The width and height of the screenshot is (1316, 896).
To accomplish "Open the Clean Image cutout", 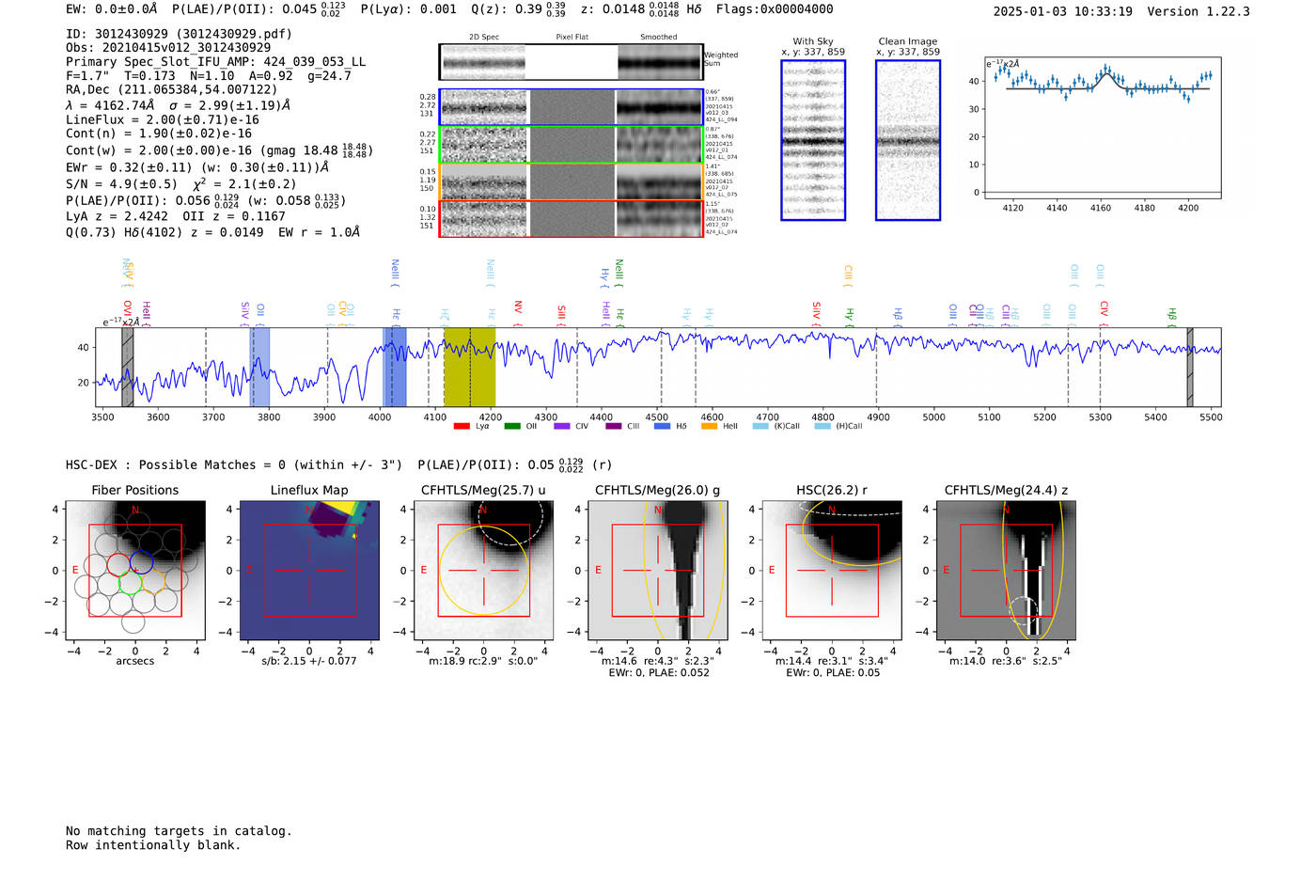I will pos(908,140).
